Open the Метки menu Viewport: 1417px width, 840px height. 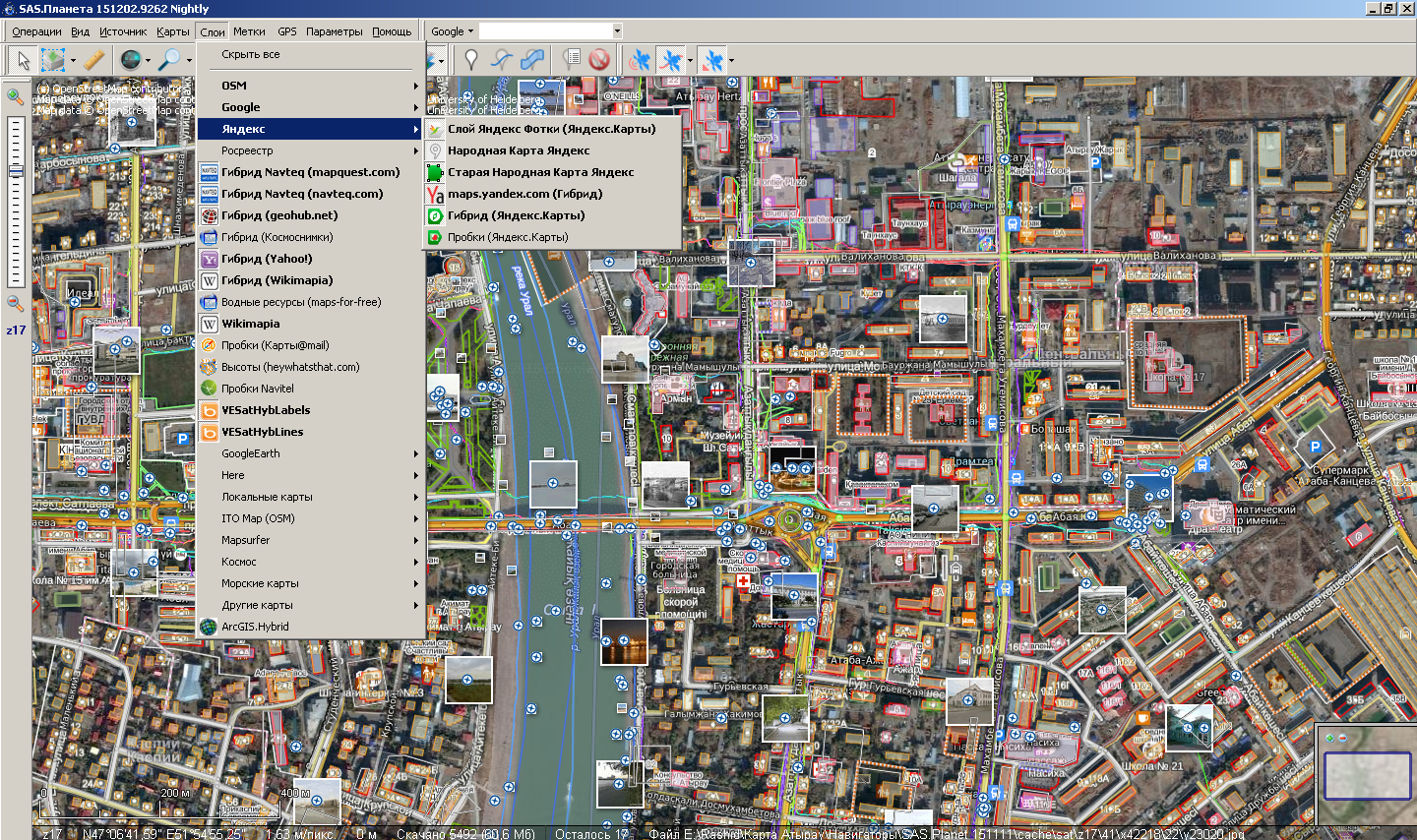[249, 31]
